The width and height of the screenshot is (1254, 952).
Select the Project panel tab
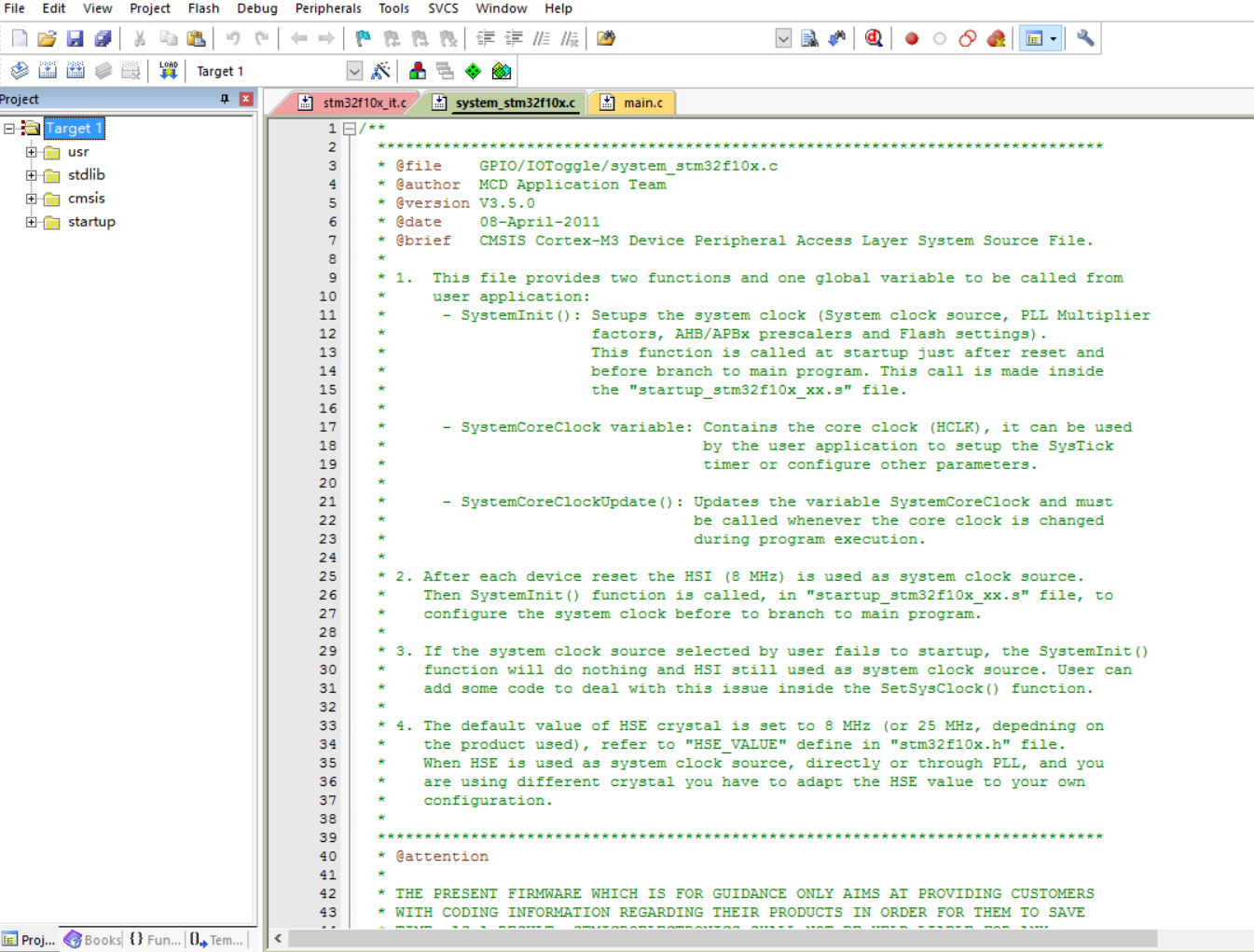[29, 940]
